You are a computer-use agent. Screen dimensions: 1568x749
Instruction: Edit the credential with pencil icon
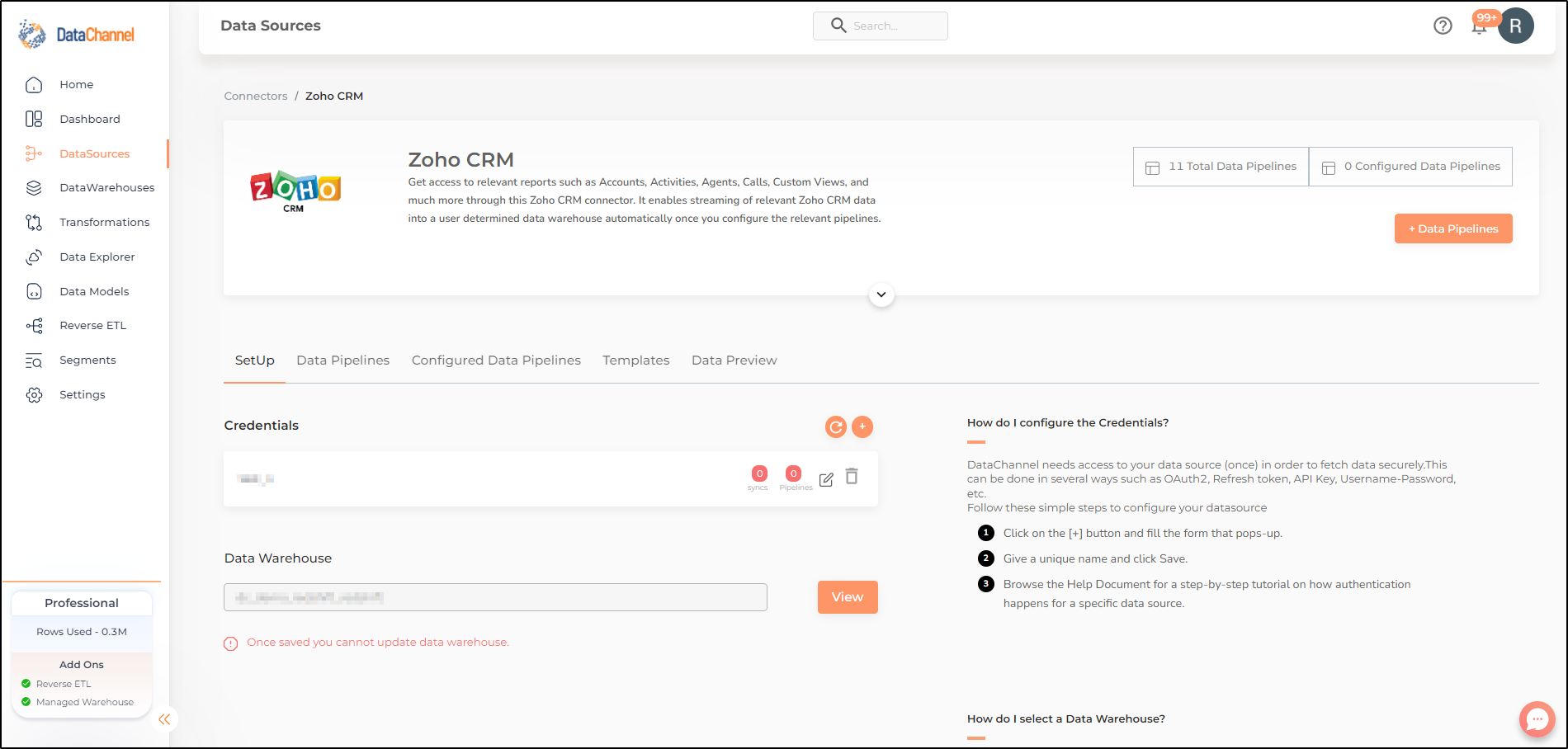(826, 479)
